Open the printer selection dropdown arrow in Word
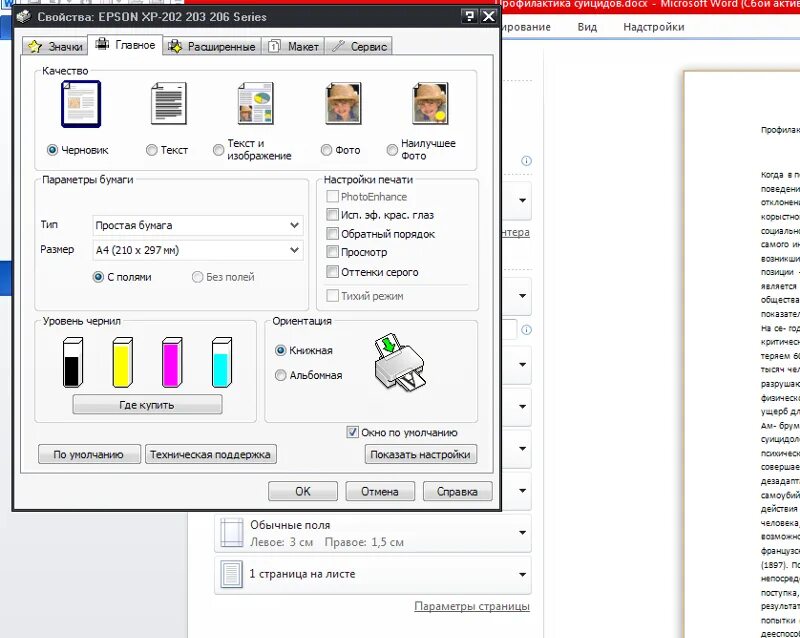The height and width of the screenshot is (638, 800). click(x=522, y=200)
